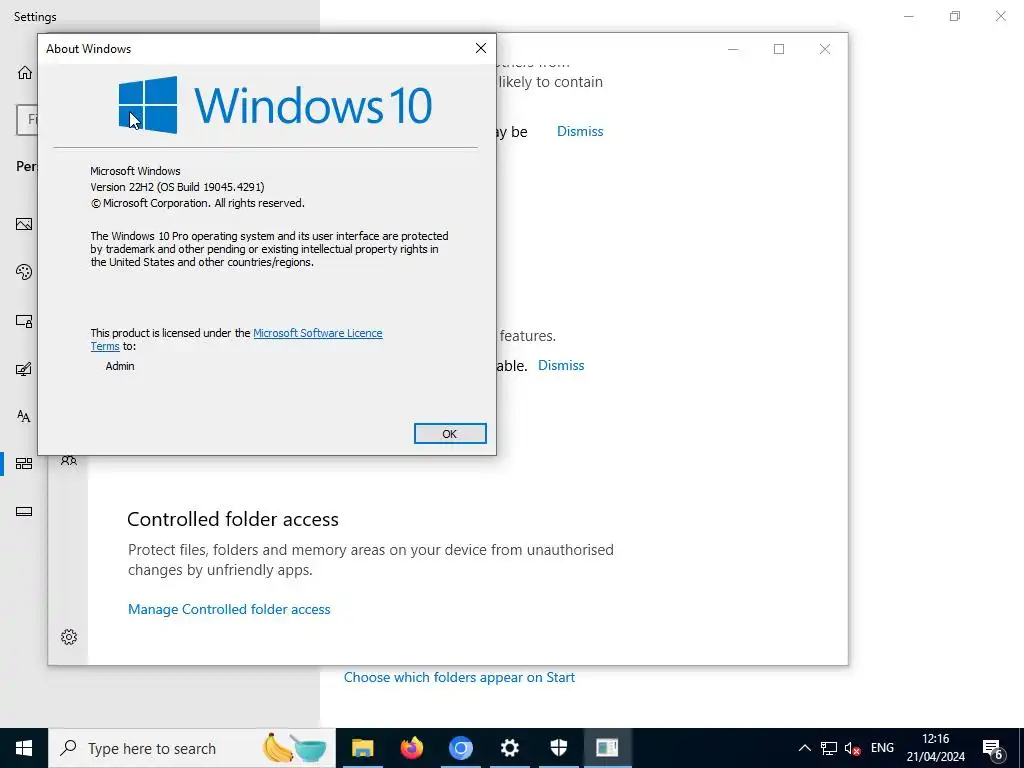Dismiss the 'may be' recommendation
The width and height of the screenshot is (1024, 768).
(580, 131)
